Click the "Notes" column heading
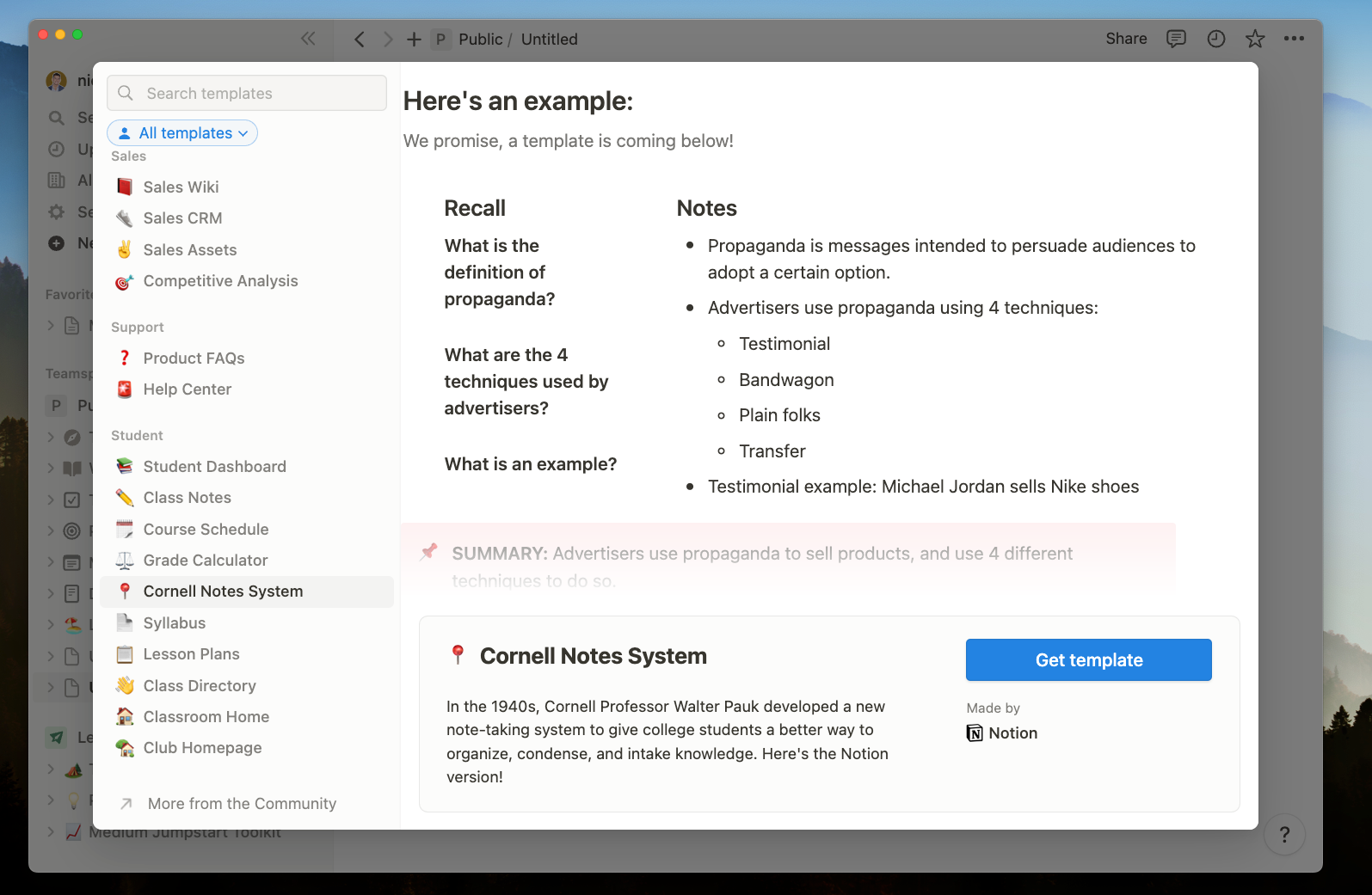 707,208
